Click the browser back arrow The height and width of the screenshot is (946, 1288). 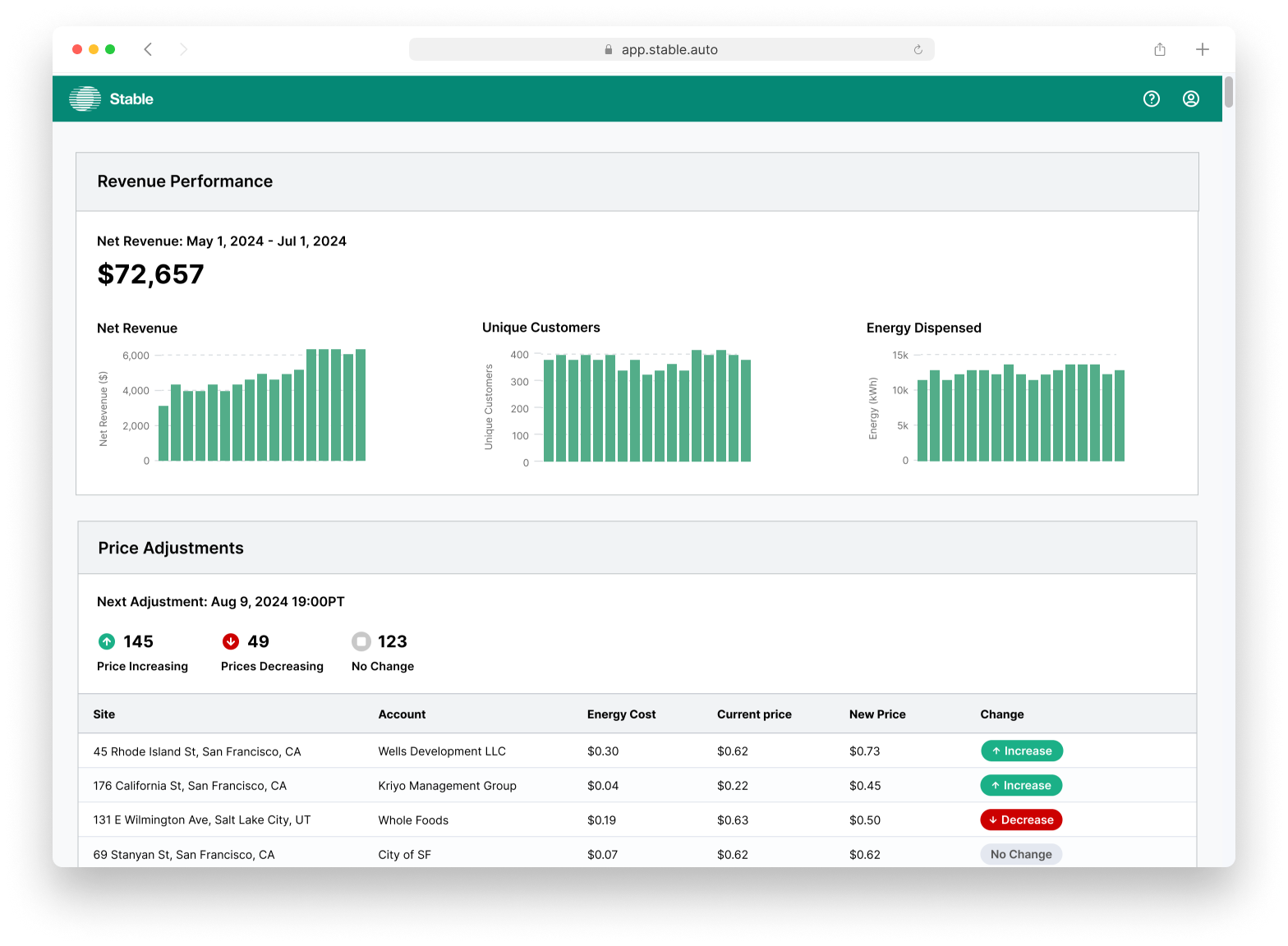(x=148, y=49)
